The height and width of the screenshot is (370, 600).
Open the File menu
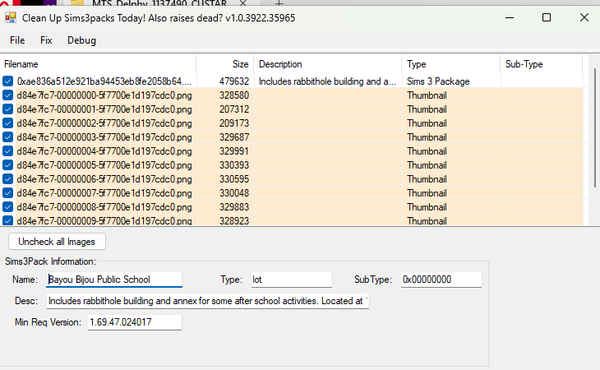tap(17, 40)
